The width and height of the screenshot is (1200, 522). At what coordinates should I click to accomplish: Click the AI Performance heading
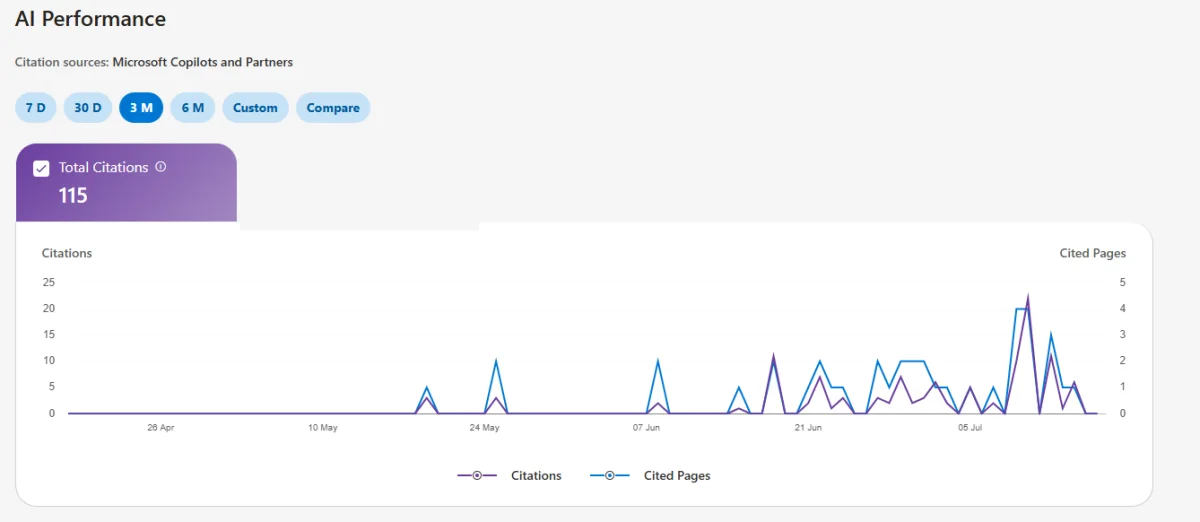pyautogui.click(x=90, y=18)
